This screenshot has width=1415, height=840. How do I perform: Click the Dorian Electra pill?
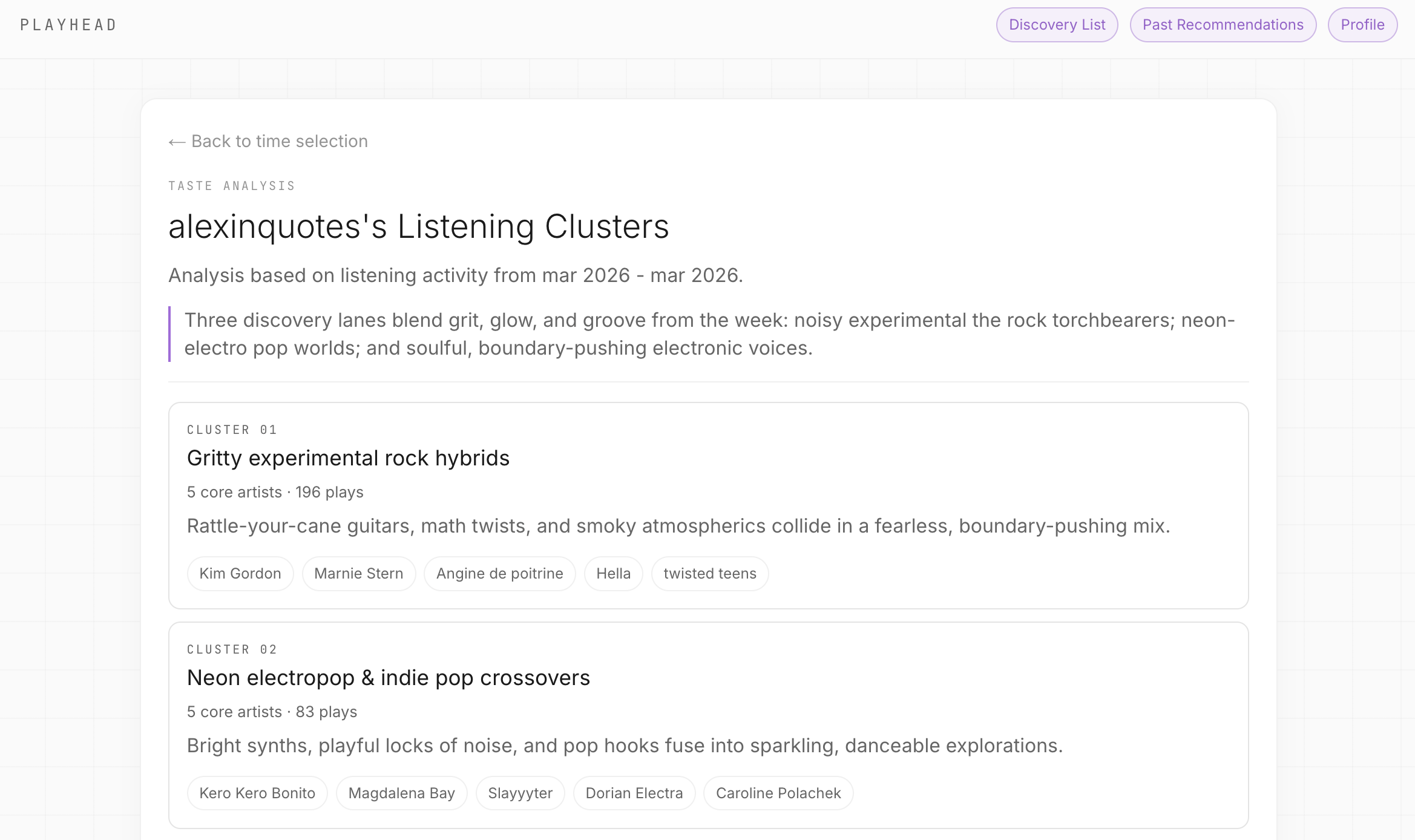pyautogui.click(x=634, y=793)
